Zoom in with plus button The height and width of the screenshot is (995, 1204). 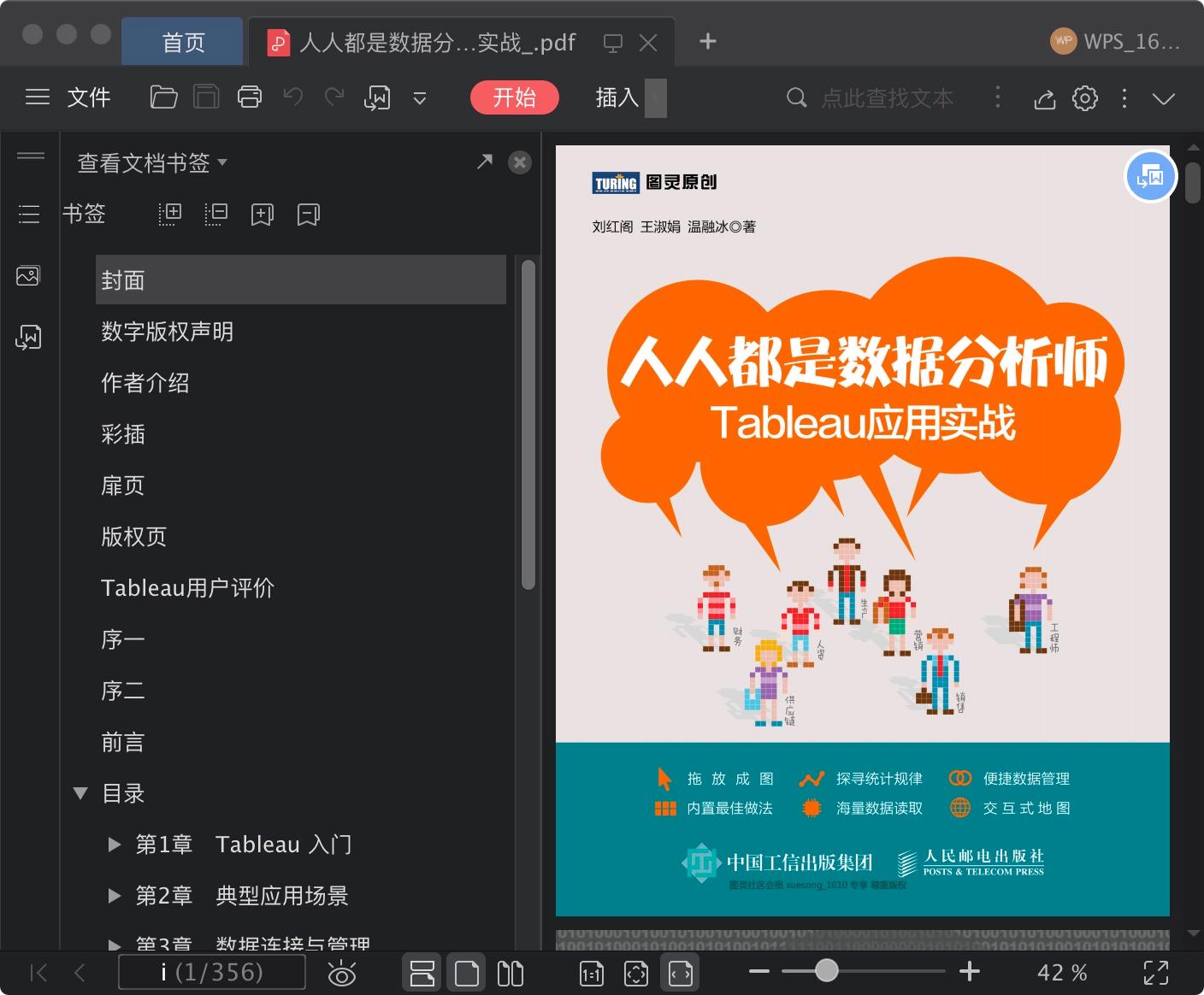pyautogui.click(x=970, y=971)
